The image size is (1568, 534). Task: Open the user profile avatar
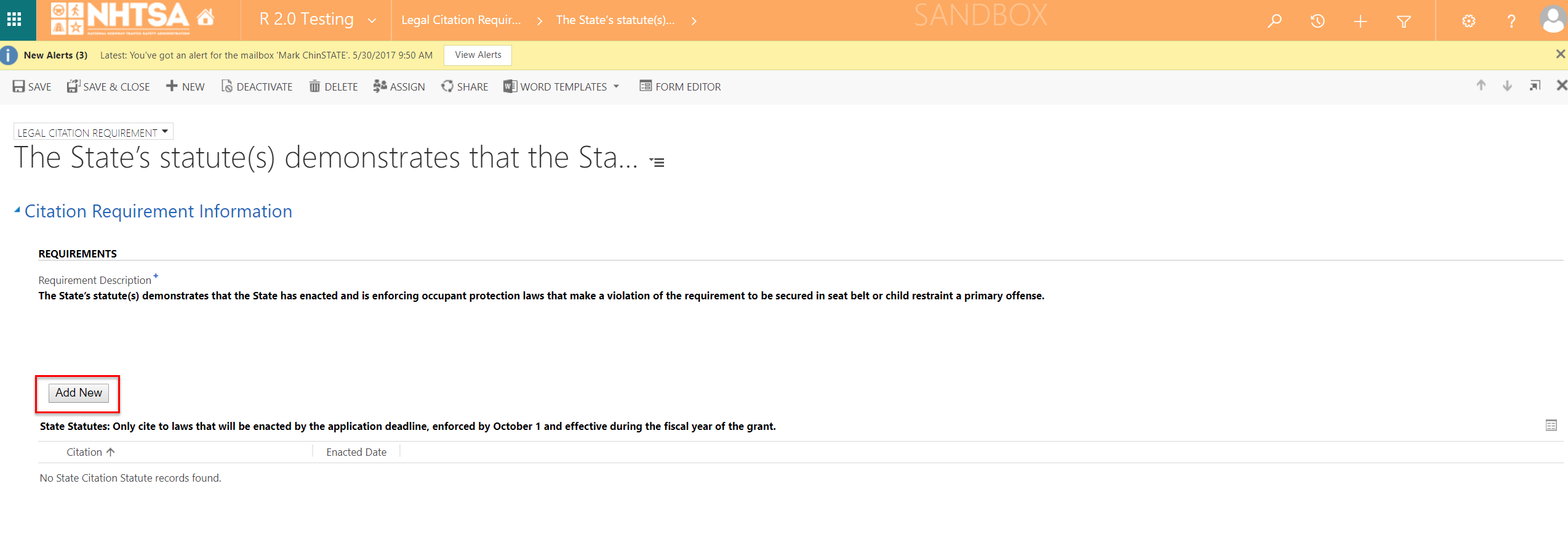[x=1552, y=20]
